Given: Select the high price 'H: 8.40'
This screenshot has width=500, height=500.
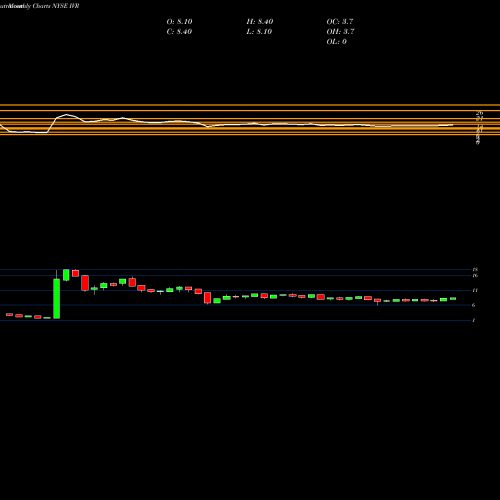Looking at the screenshot, I should (260, 22).
